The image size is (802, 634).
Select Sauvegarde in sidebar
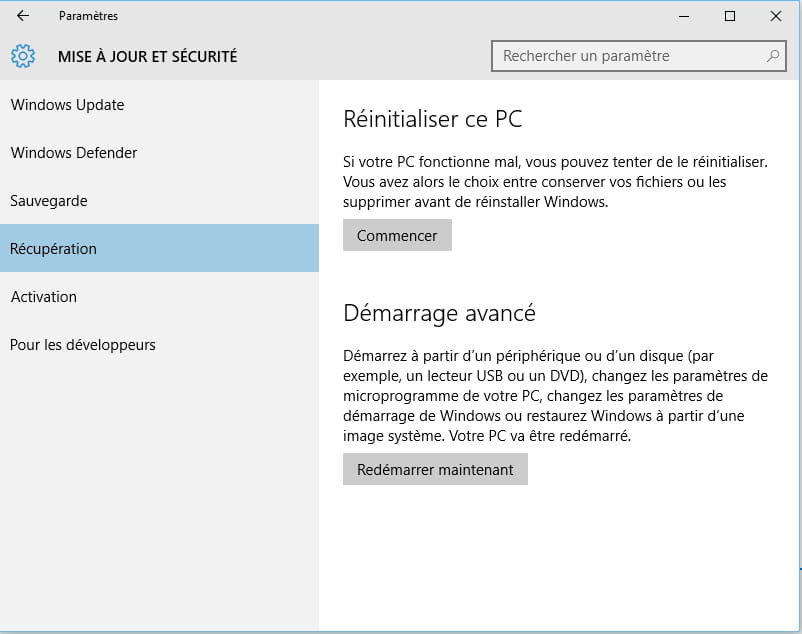tap(159, 201)
